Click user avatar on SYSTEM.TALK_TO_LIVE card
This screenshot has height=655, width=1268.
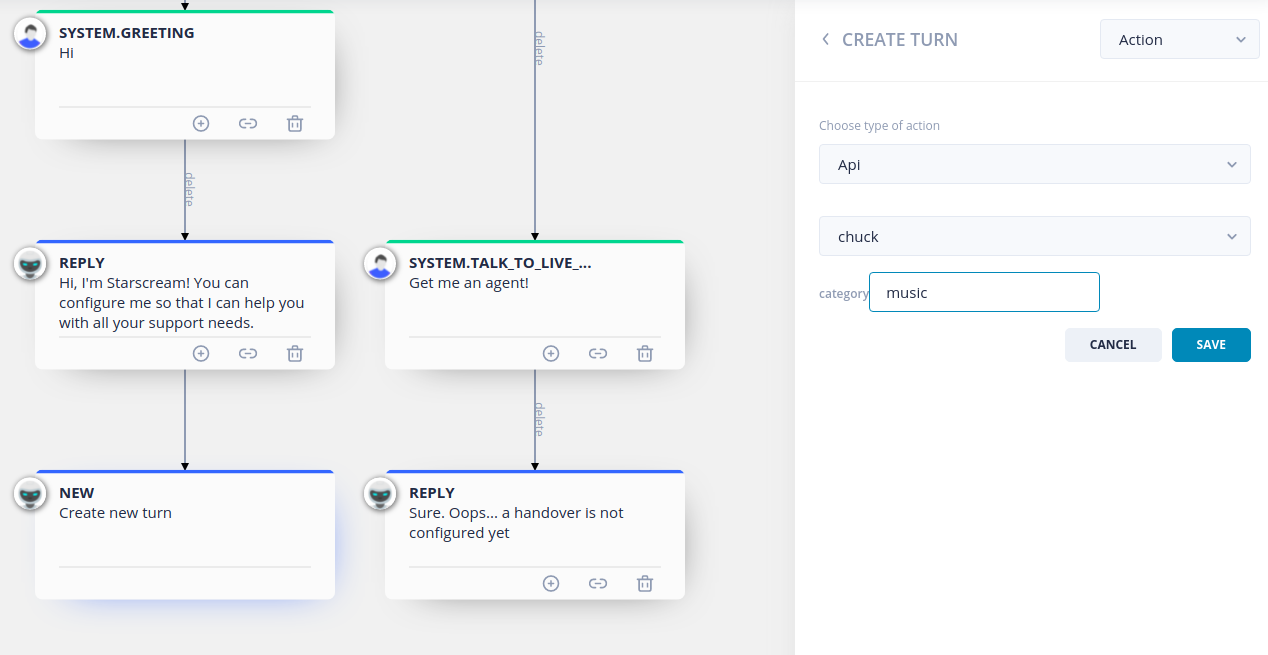(x=380, y=264)
